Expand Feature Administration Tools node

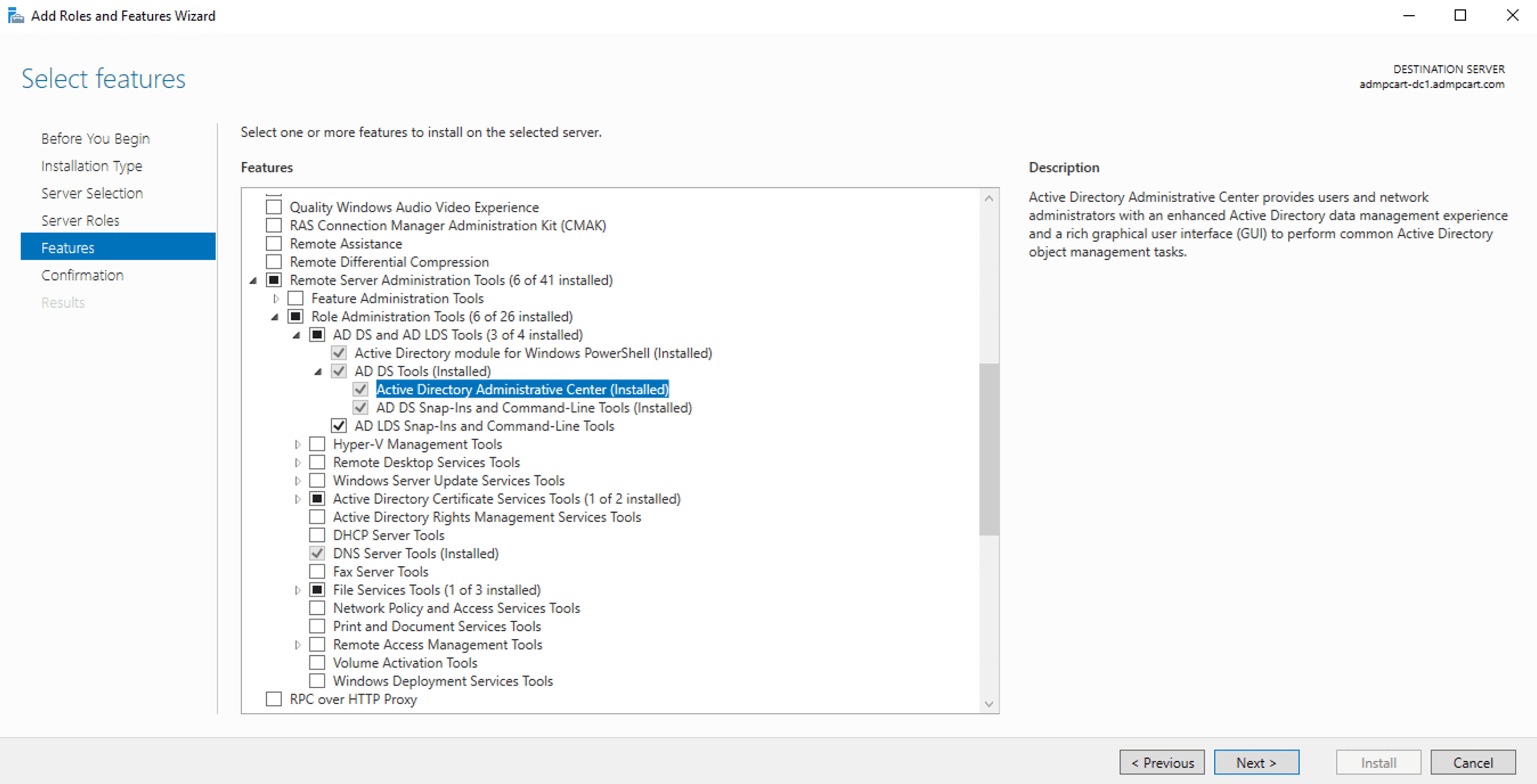(276, 298)
